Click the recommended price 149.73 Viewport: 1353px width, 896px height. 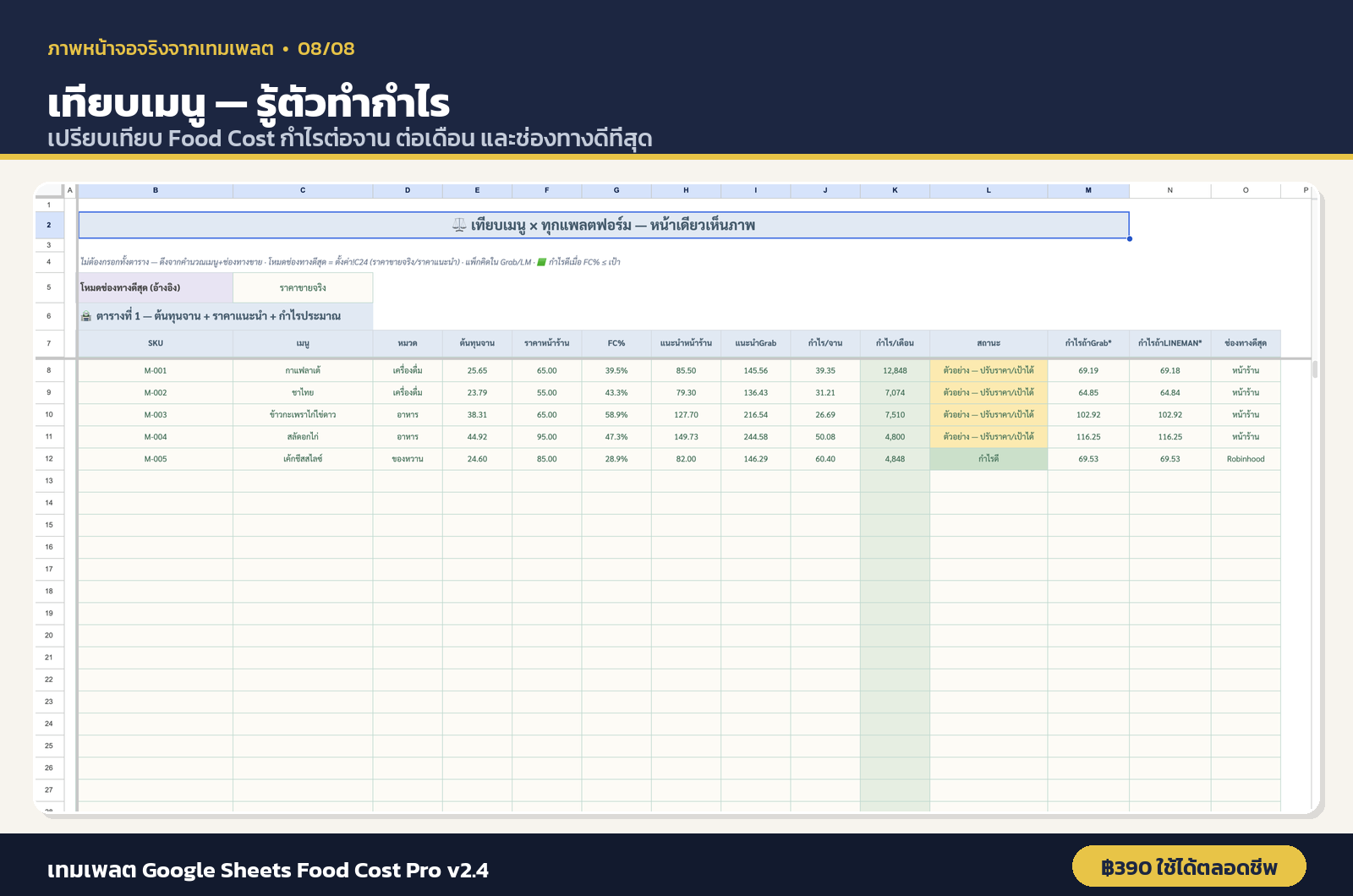[x=686, y=437]
